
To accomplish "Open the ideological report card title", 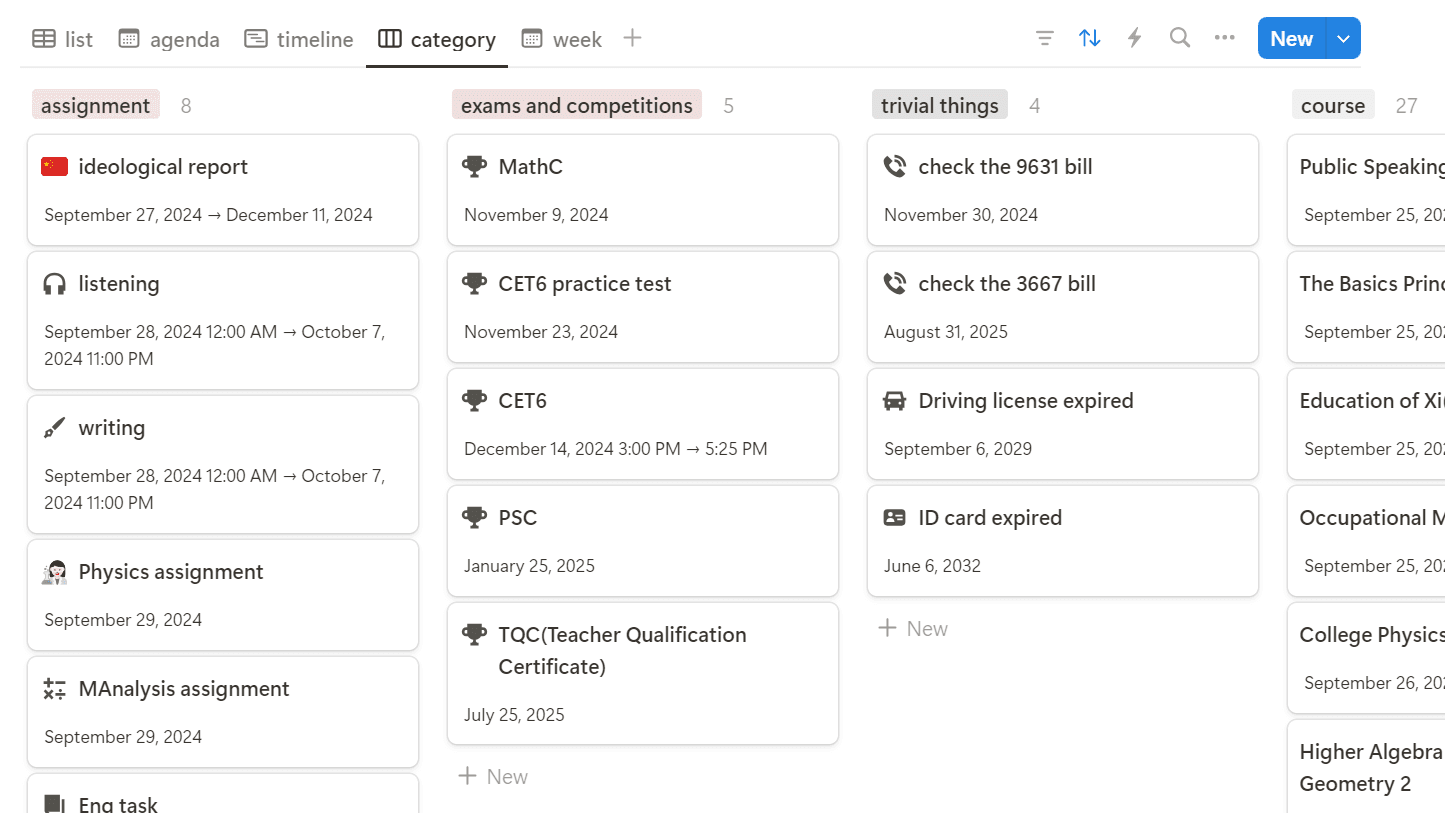I will point(163,167).
